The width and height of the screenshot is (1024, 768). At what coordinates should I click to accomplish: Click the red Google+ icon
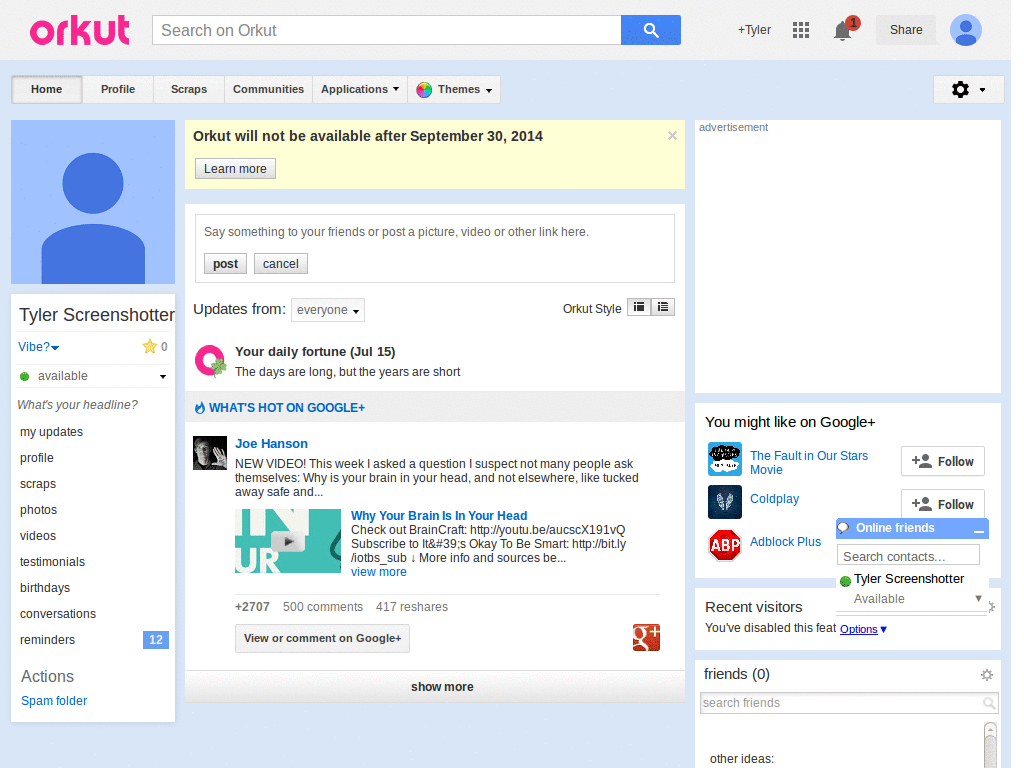click(646, 637)
